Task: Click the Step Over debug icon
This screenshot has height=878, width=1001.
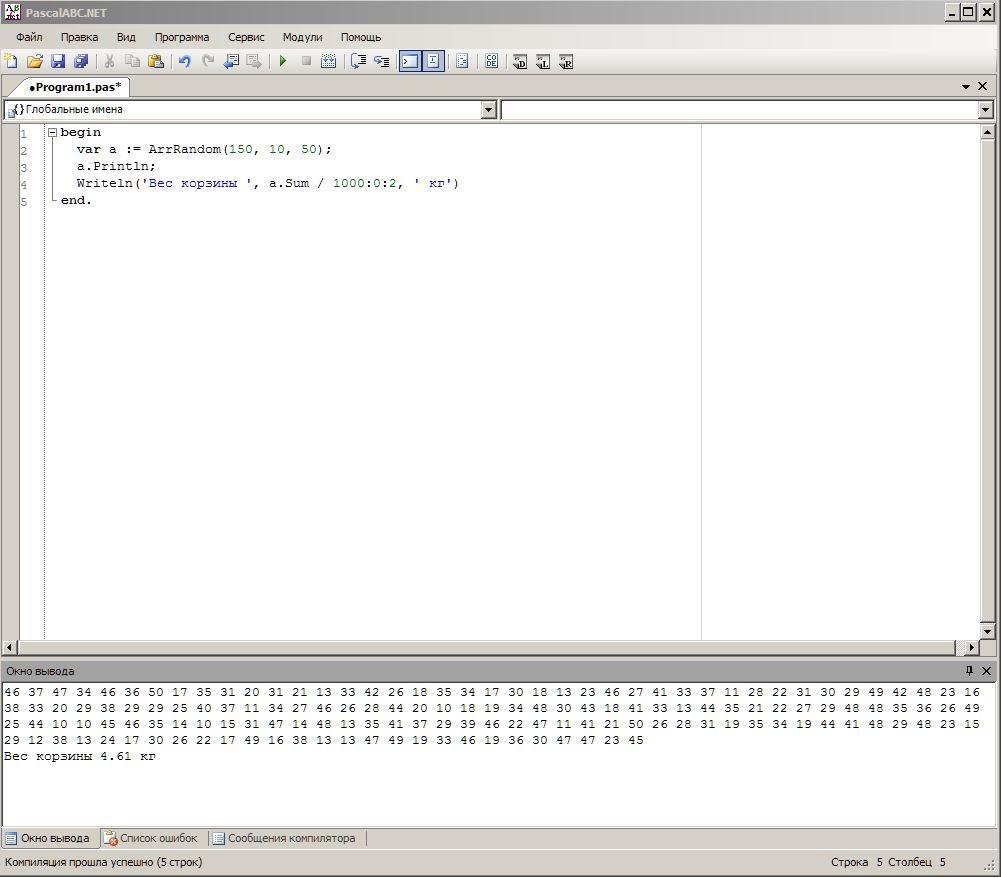Action: click(358, 61)
